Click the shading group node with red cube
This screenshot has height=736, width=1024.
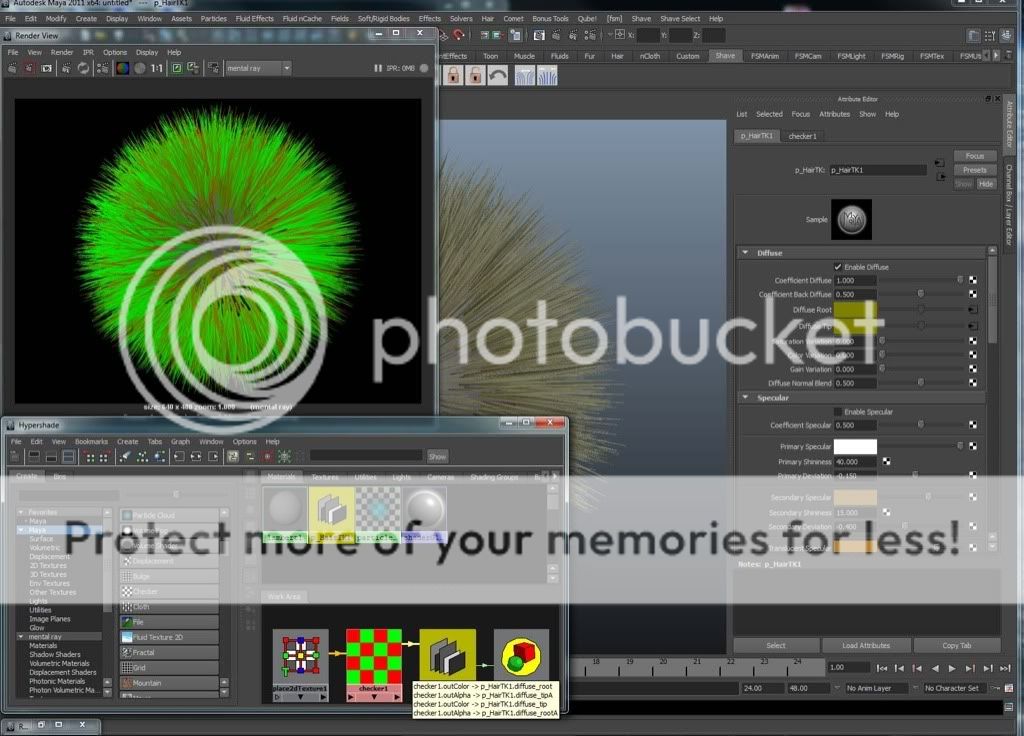point(520,658)
